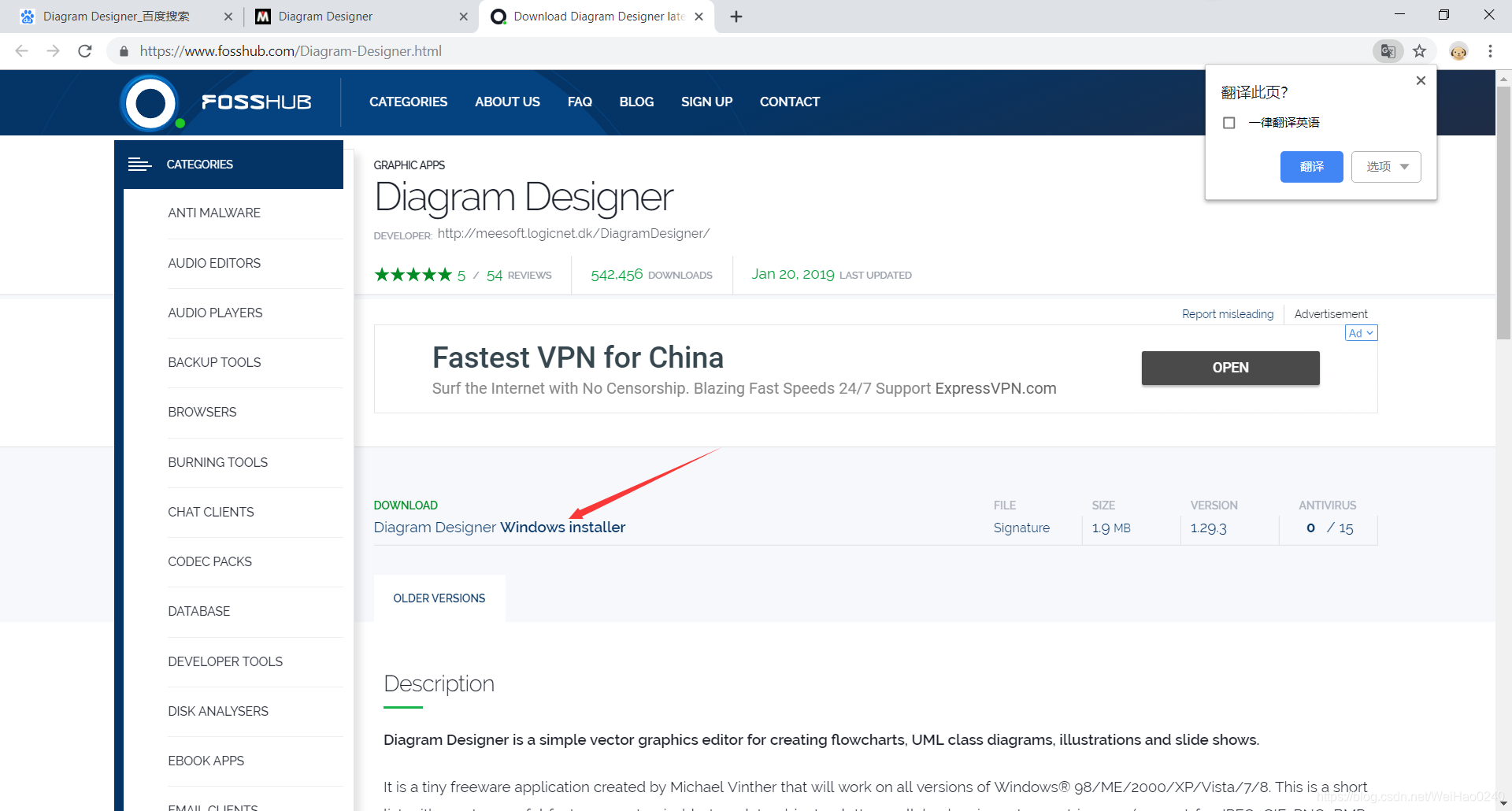Open the Google Translate icon in address bar
Image resolution: width=1512 pixels, height=811 pixels.
1388,50
